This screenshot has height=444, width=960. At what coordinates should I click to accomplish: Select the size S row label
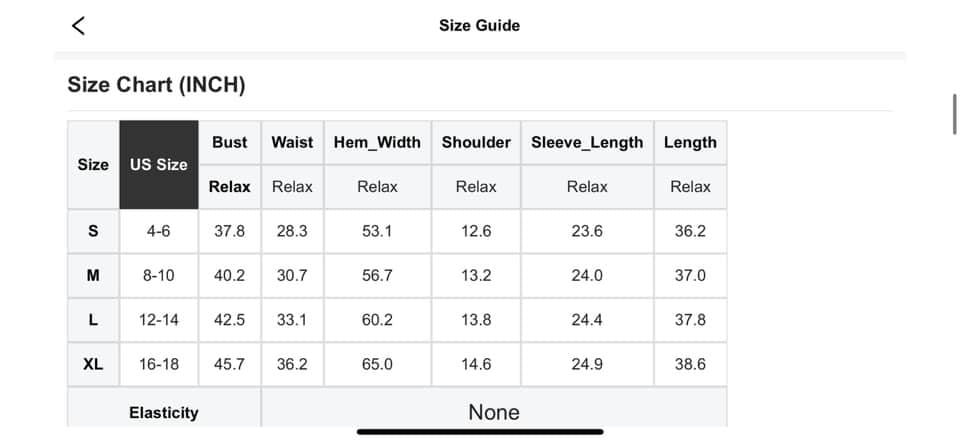point(93,231)
